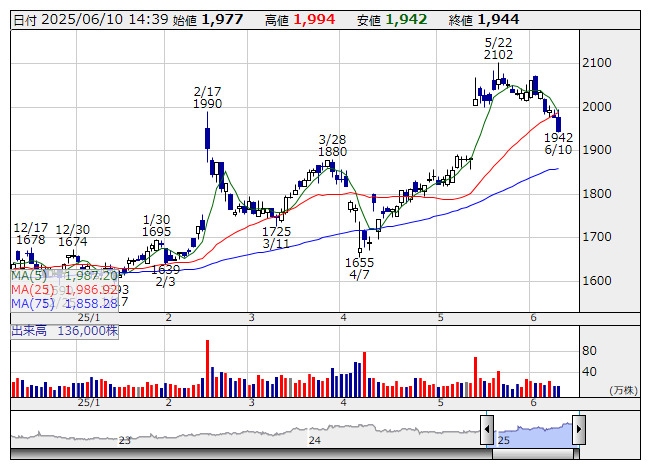Click the right range-slider arrow handle
Viewport: 653px width, 470px height.
[579, 430]
